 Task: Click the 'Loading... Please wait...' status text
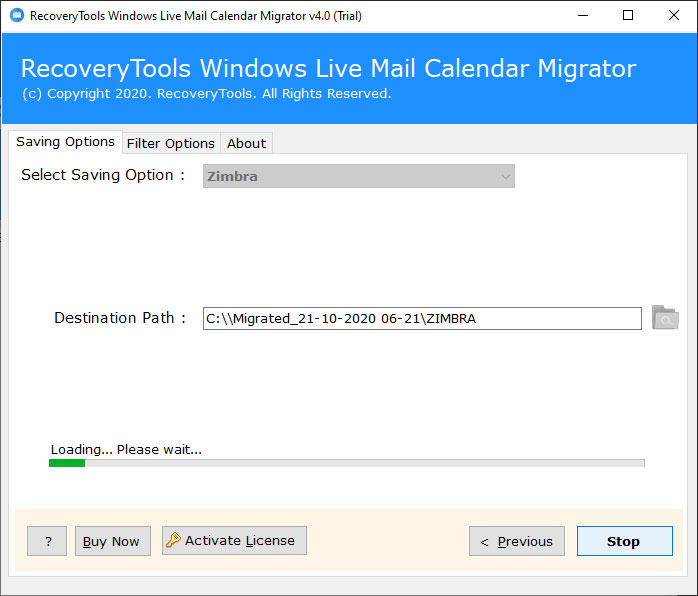click(126, 450)
